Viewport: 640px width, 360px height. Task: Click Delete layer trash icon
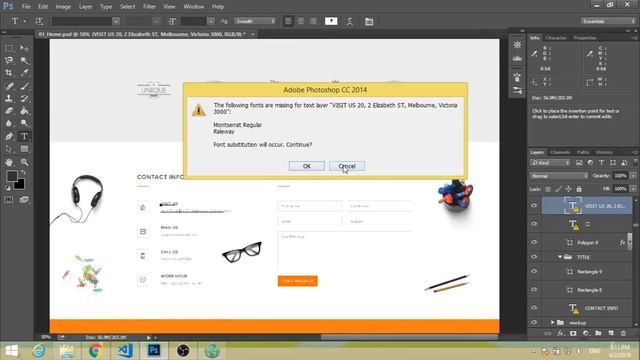pyautogui.click(x=623, y=333)
